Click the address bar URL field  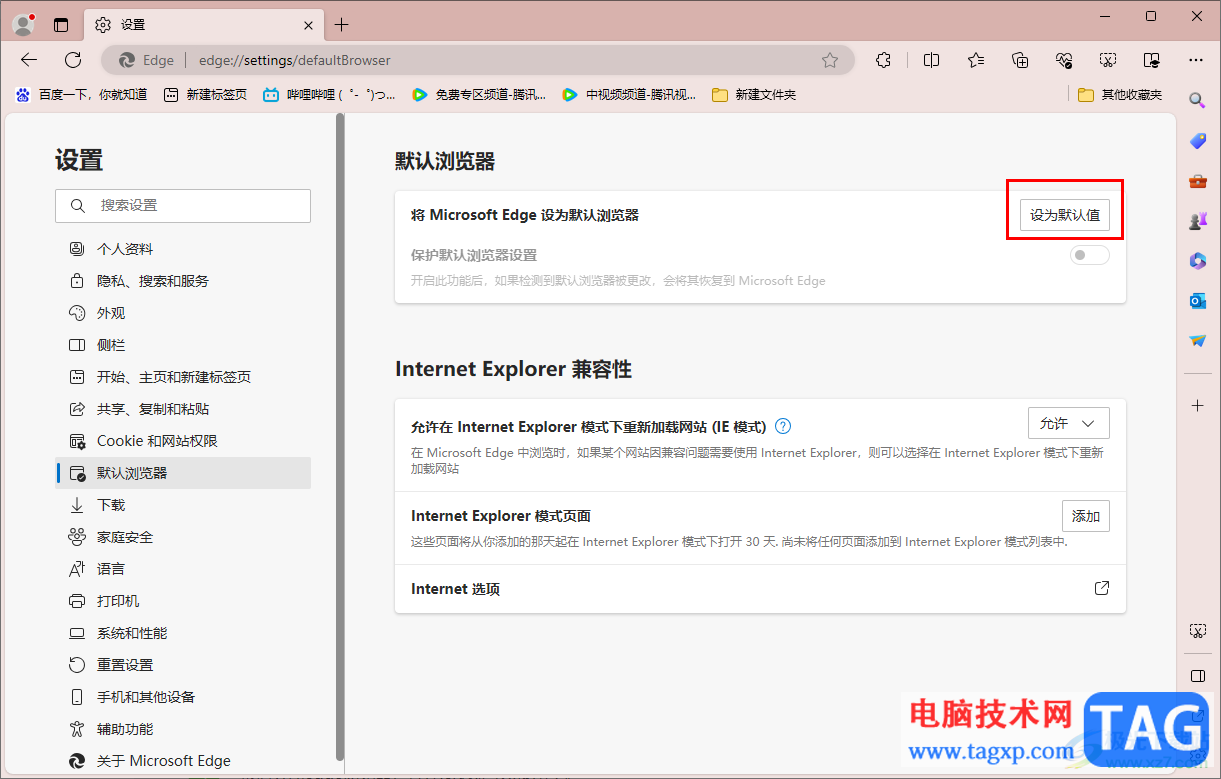coord(480,60)
